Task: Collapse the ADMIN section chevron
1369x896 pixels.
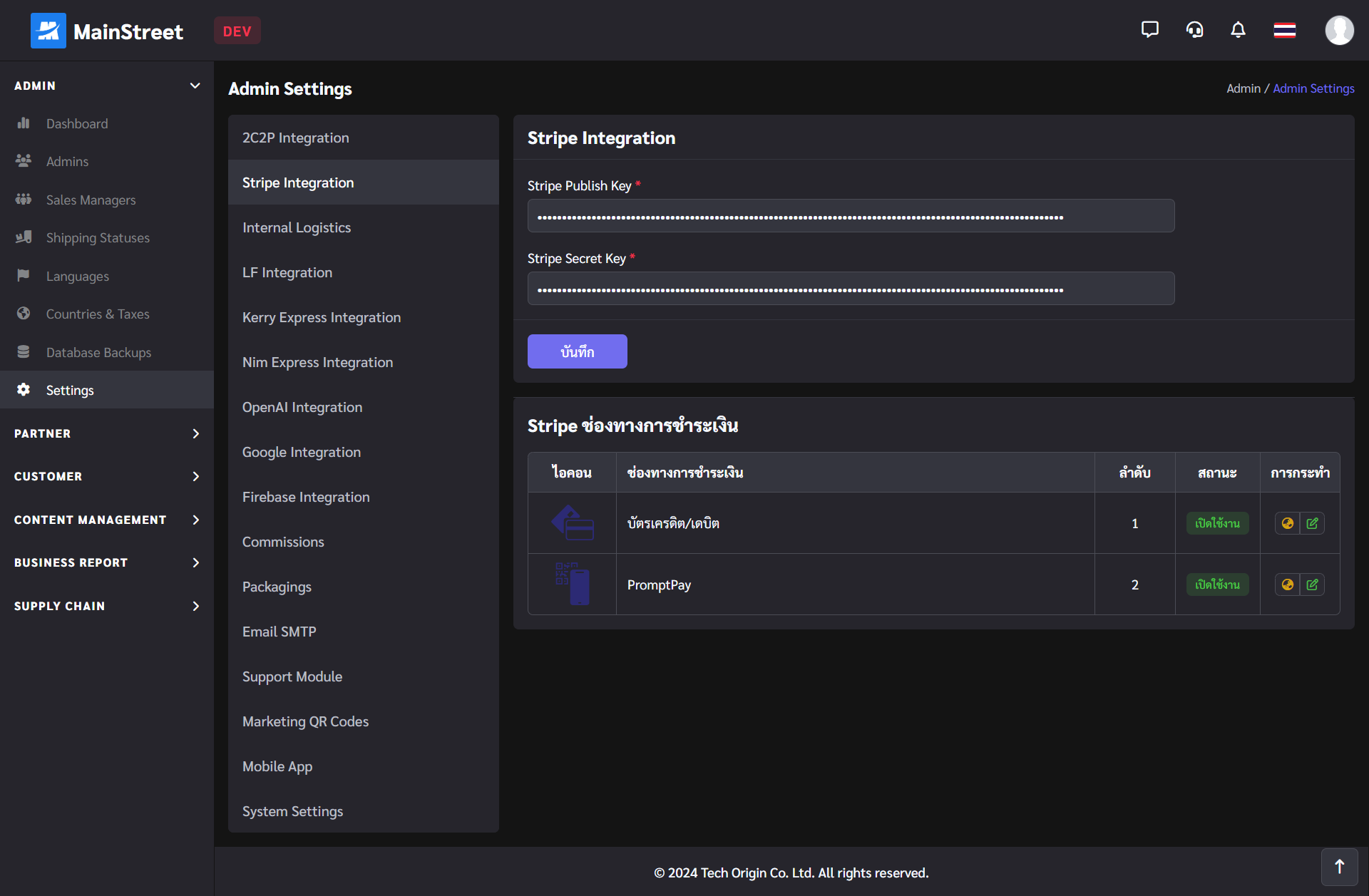Action: 195,86
